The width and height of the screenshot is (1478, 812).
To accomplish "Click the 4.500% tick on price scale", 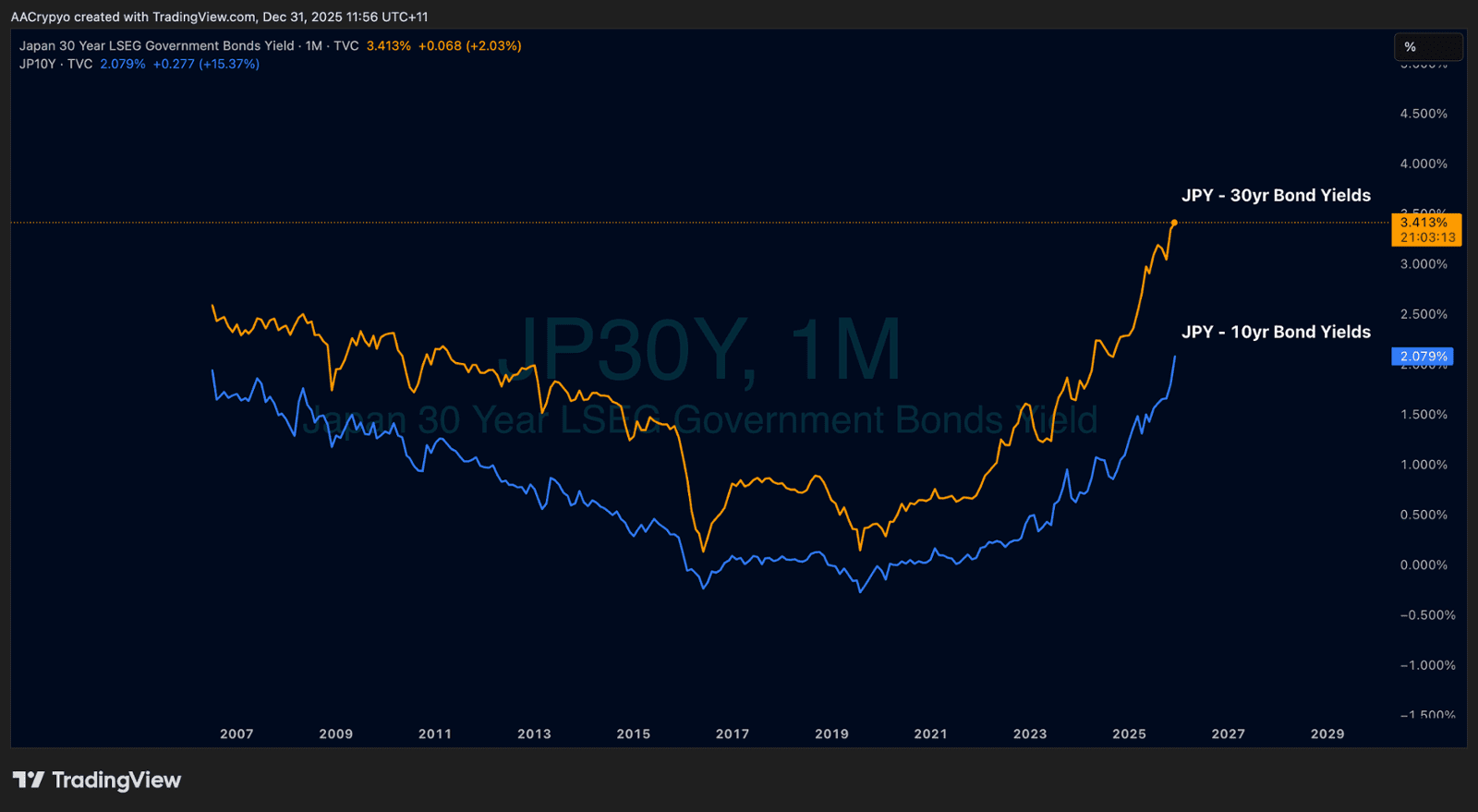I will point(1423,114).
